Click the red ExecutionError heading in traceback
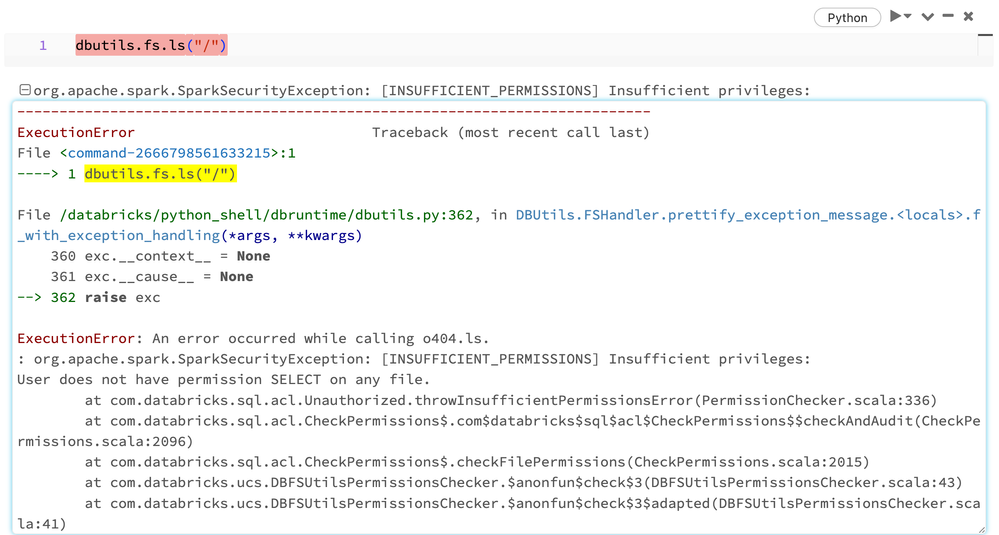This screenshot has width=999, height=535. point(76,132)
